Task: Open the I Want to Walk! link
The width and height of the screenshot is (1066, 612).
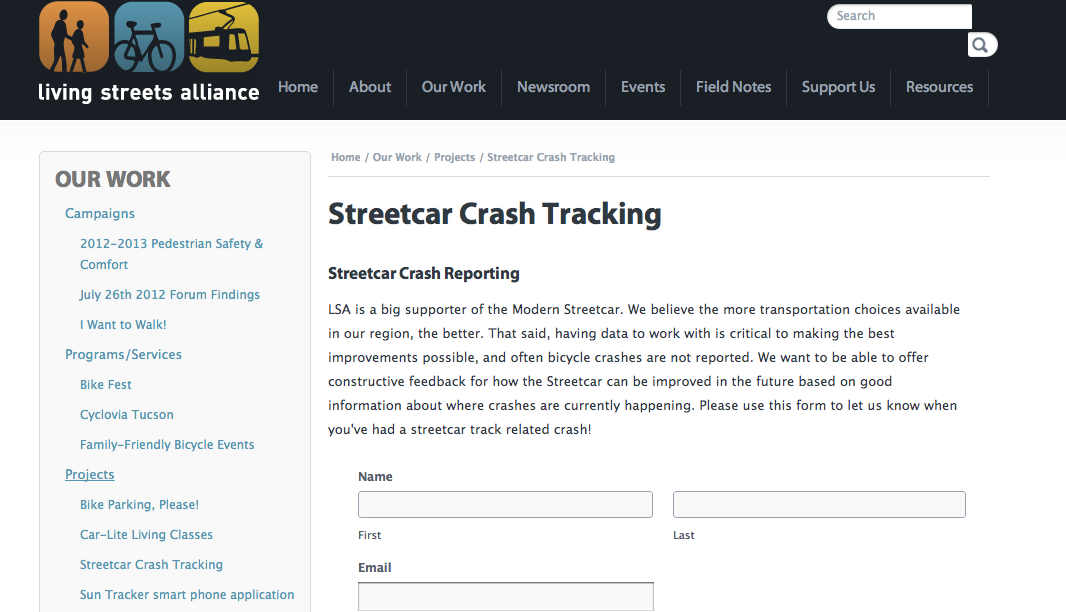Action: [x=123, y=324]
